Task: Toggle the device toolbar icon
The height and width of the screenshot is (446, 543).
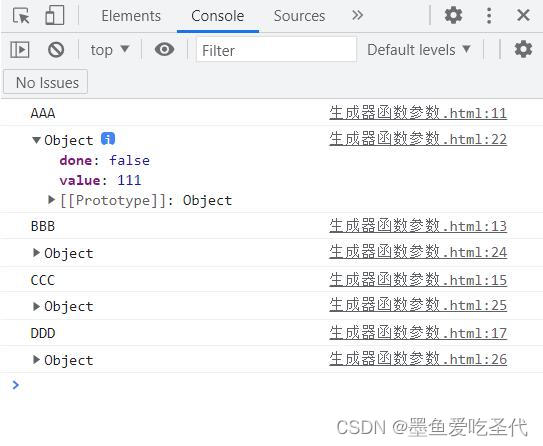Action: pos(55,15)
